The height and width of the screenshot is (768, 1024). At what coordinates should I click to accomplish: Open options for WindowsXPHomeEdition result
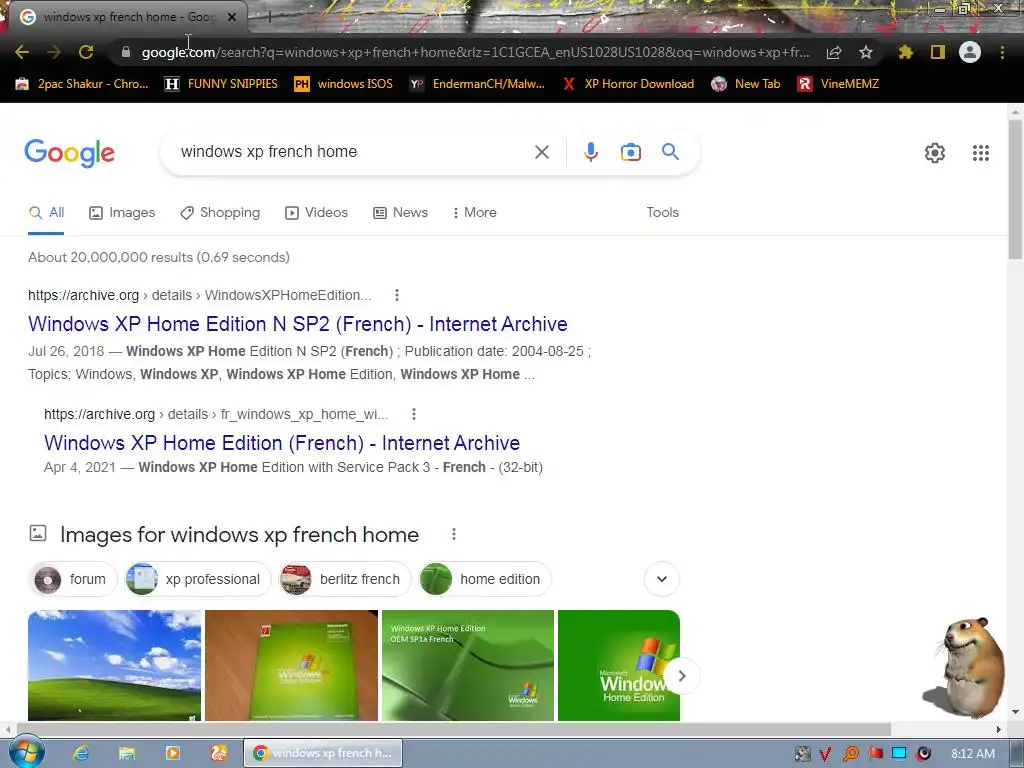(396, 295)
